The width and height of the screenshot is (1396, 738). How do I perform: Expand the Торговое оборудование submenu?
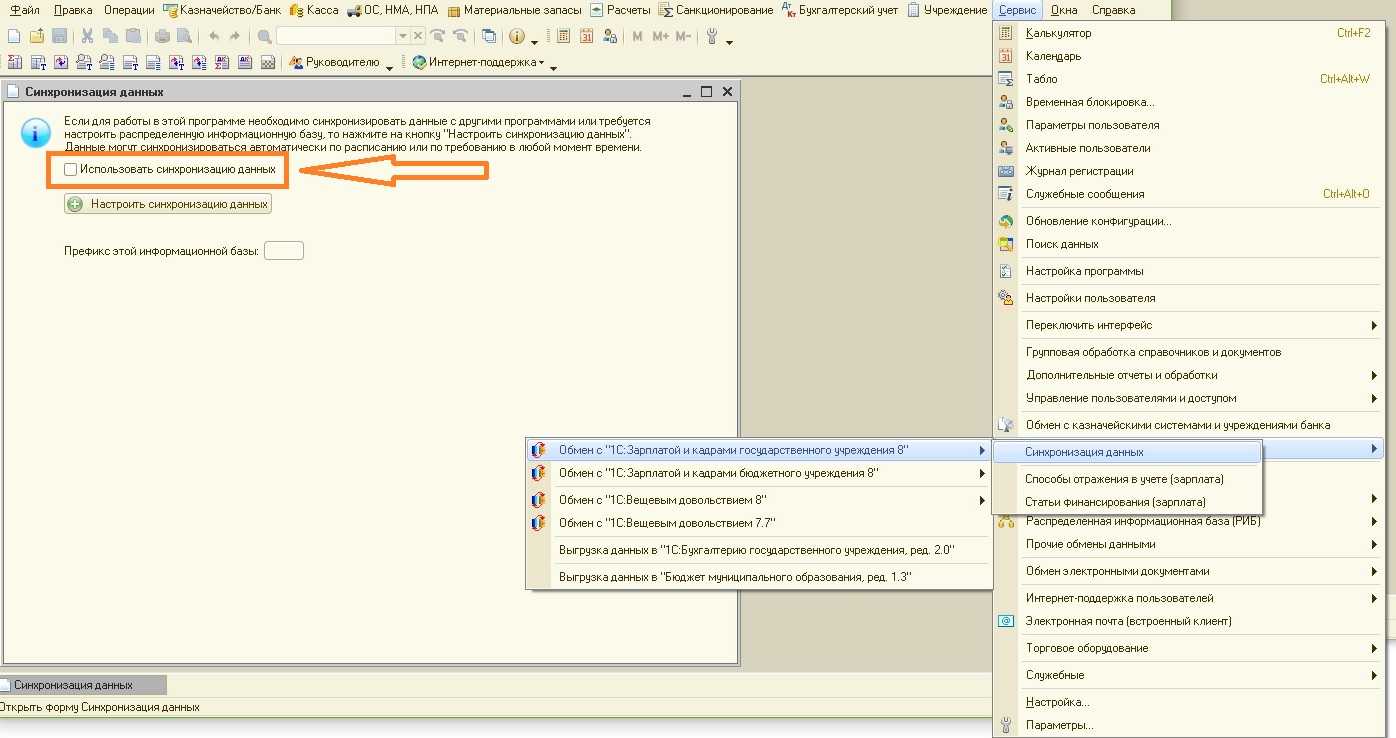1375,648
